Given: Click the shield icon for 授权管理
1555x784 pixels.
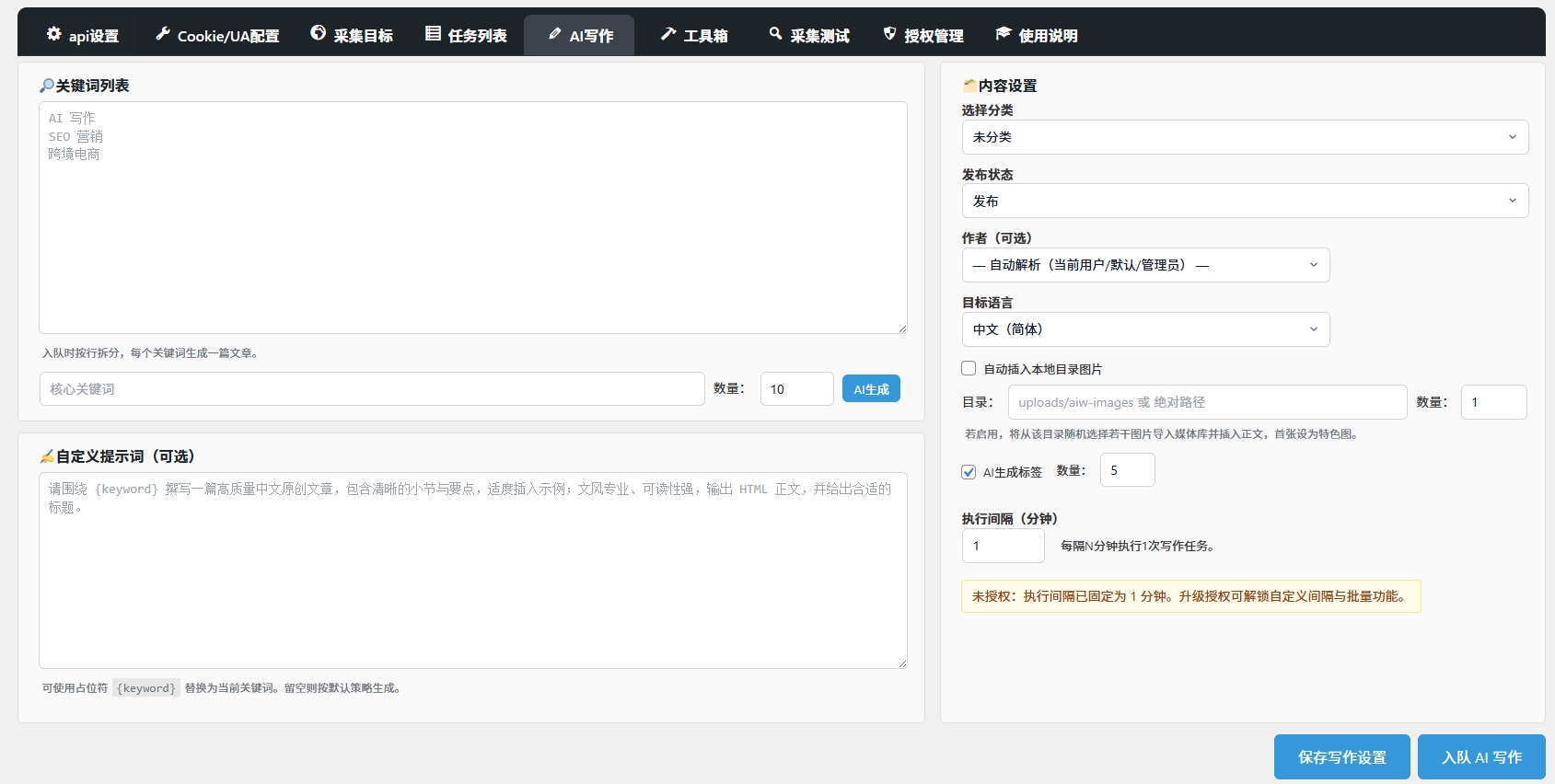Looking at the screenshot, I should (x=889, y=34).
